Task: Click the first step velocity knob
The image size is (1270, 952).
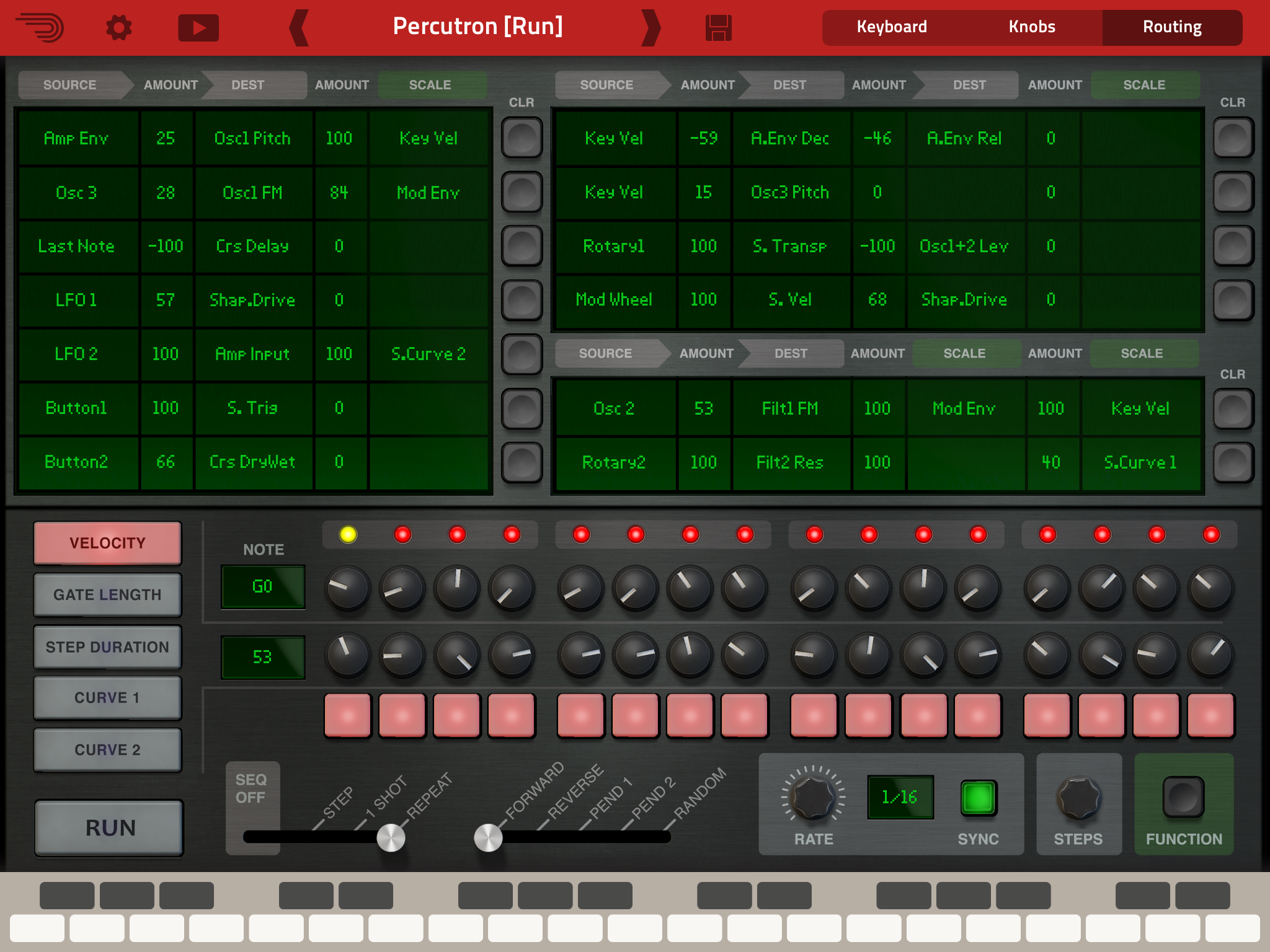Action: (x=347, y=654)
